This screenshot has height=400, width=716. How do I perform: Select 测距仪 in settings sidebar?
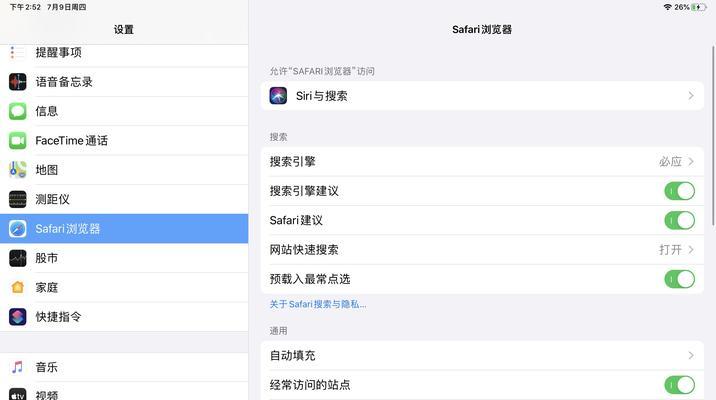tap(124, 199)
